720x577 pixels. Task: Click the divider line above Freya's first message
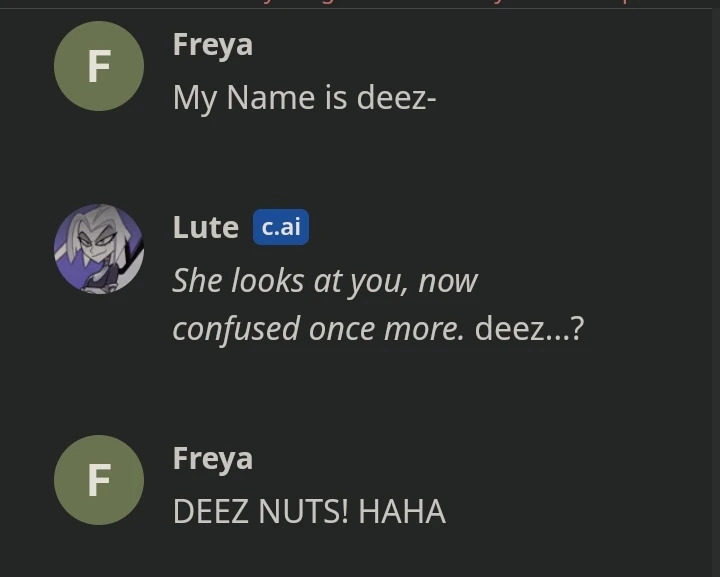pyautogui.click(x=356, y=8)
